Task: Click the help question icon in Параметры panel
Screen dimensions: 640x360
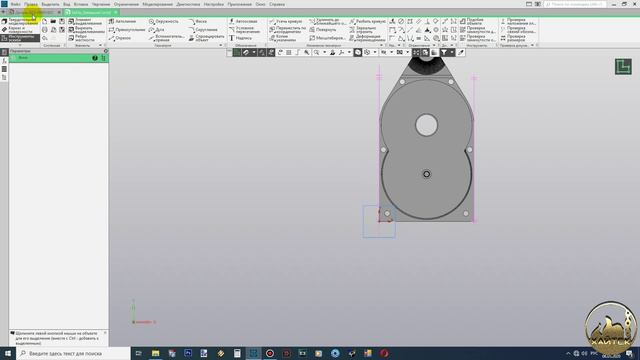Action: tap(95, 58)
